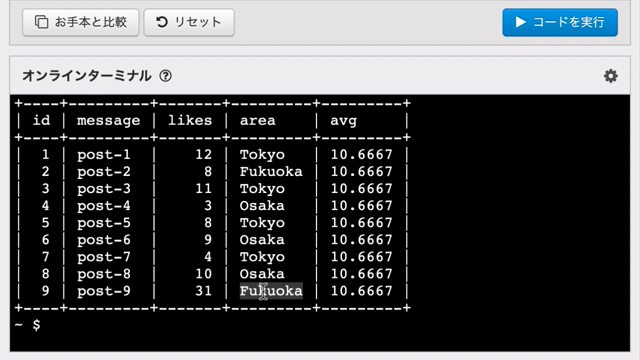Screen dimensions: 640x360
Task: Click the post-9 message cell
Action: 104,291
